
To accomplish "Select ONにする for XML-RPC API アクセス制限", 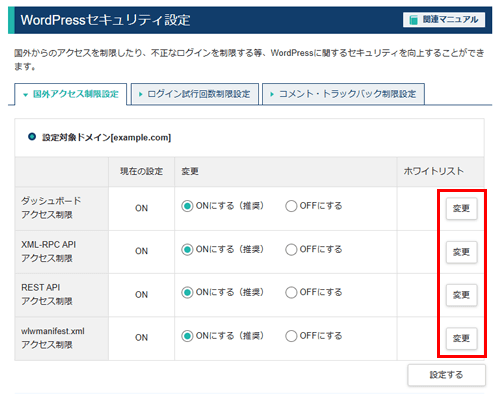I will [x=187, y=249].
